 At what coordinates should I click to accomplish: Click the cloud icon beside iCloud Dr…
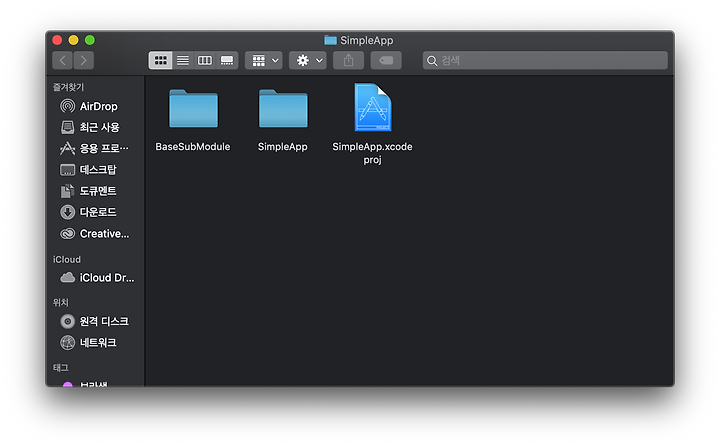[68, 277]
